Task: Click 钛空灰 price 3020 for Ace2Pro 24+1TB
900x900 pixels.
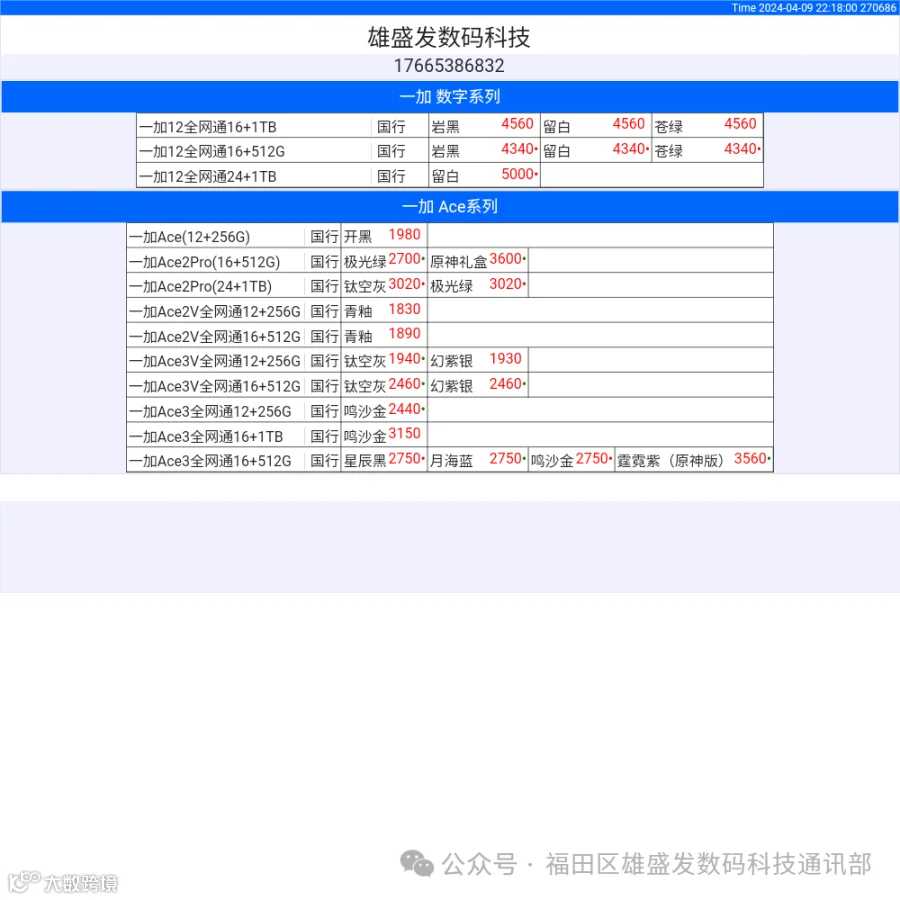Action: [405, 285]
